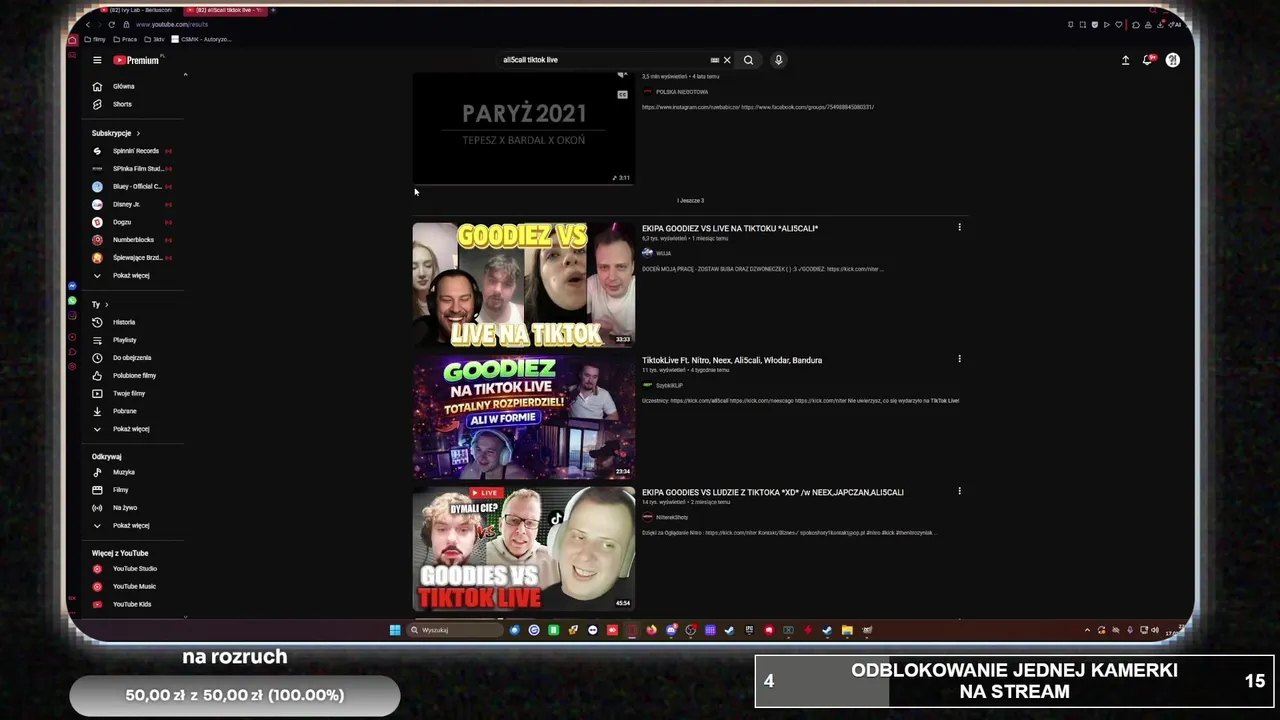Expand Pokaż więcej under Subskrypcje

tap(131, 276)
